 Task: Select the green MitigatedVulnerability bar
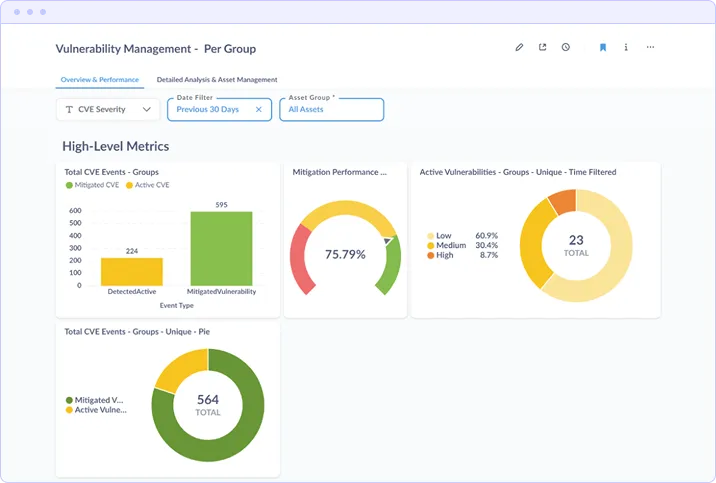click(x=221, y=248)
